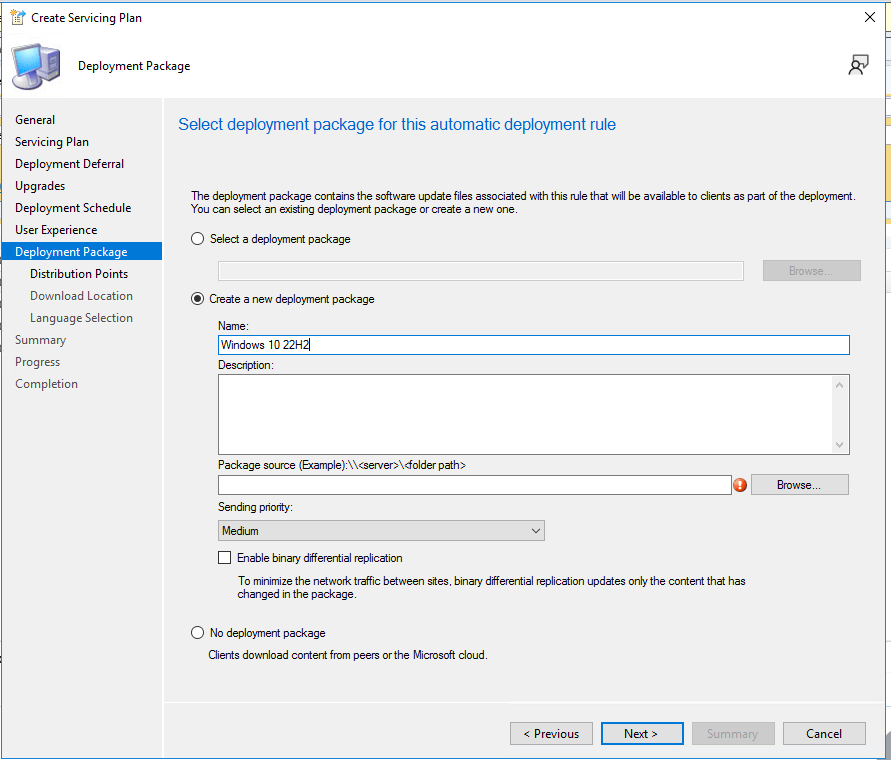Select the 'Select a deployment package' radio

click(x=197, y=239)
